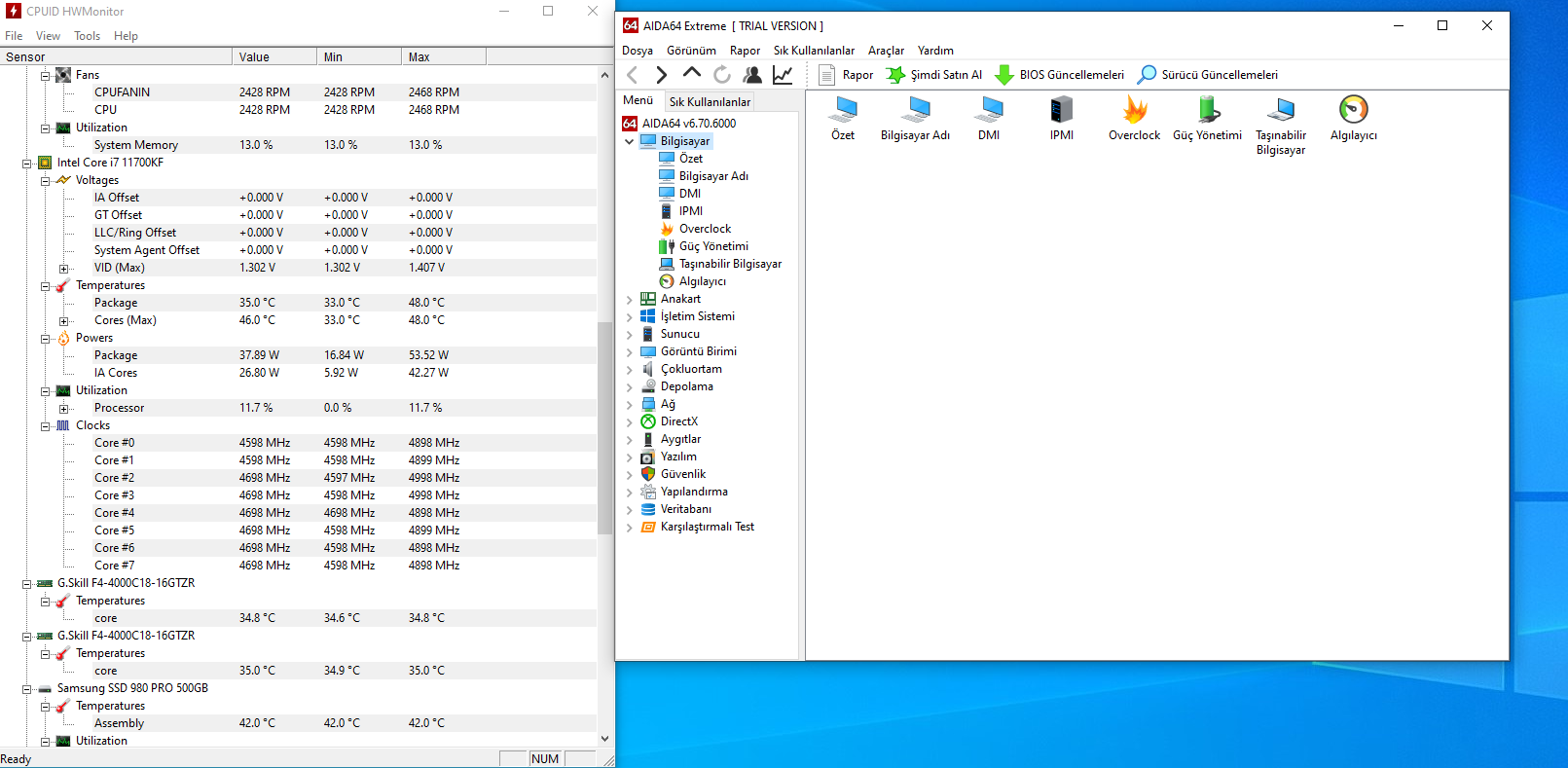
Task: Select the Core #0 clock row in HWMonitor
Action: (298, 443)
